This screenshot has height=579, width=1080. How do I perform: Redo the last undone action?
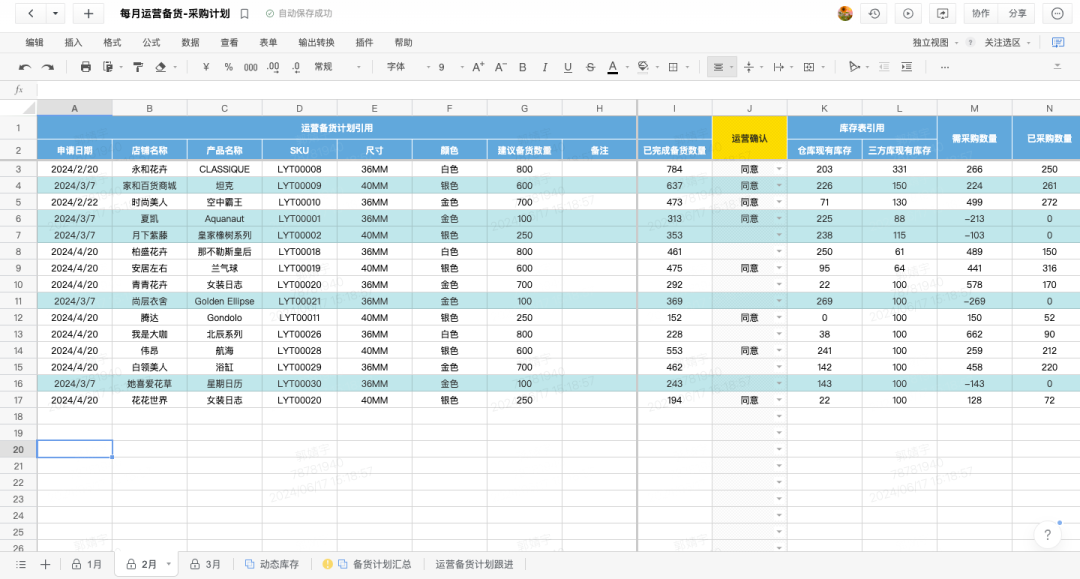pos(48,67)
